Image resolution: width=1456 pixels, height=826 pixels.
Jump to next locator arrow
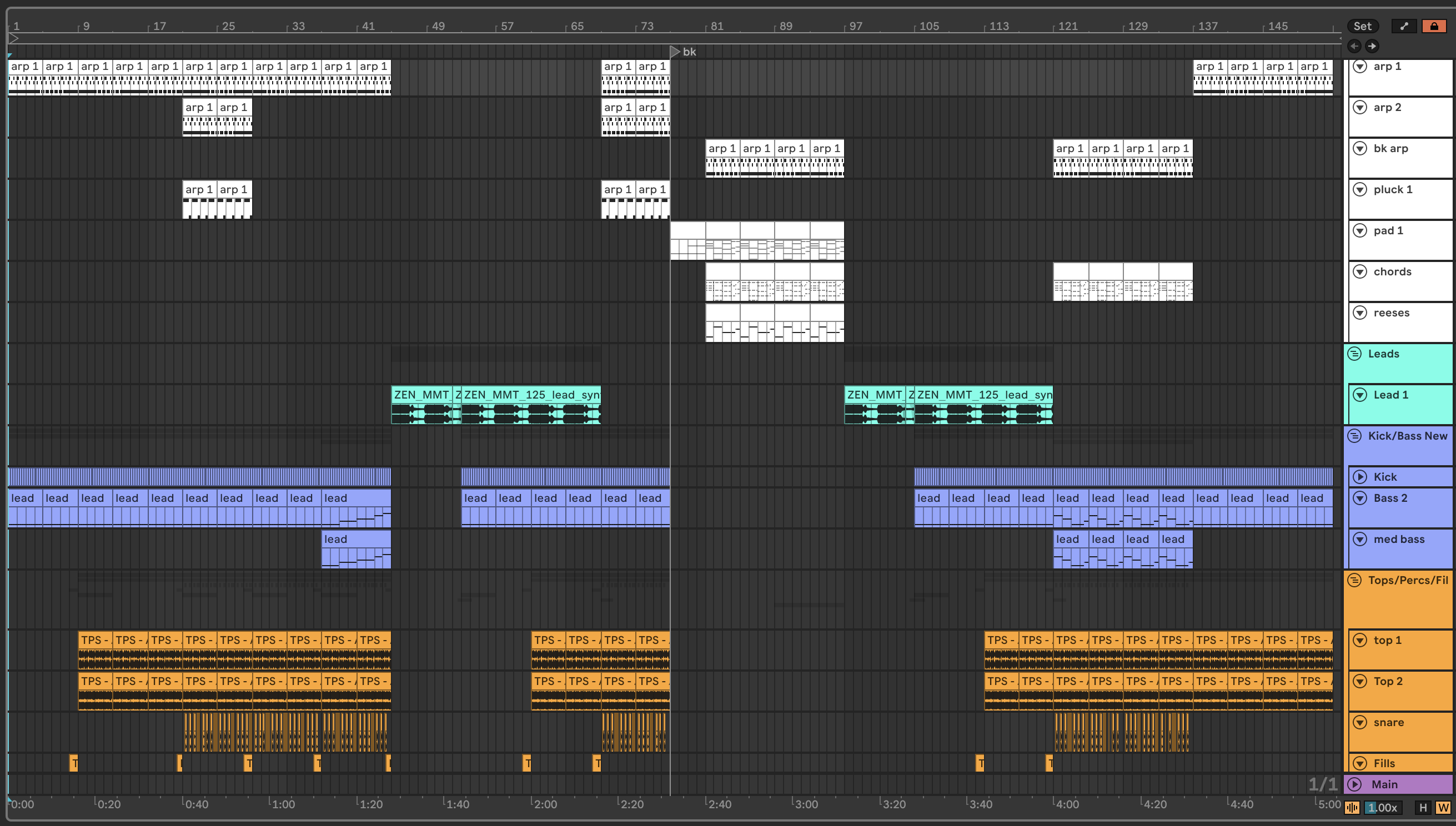[1372, 46]
